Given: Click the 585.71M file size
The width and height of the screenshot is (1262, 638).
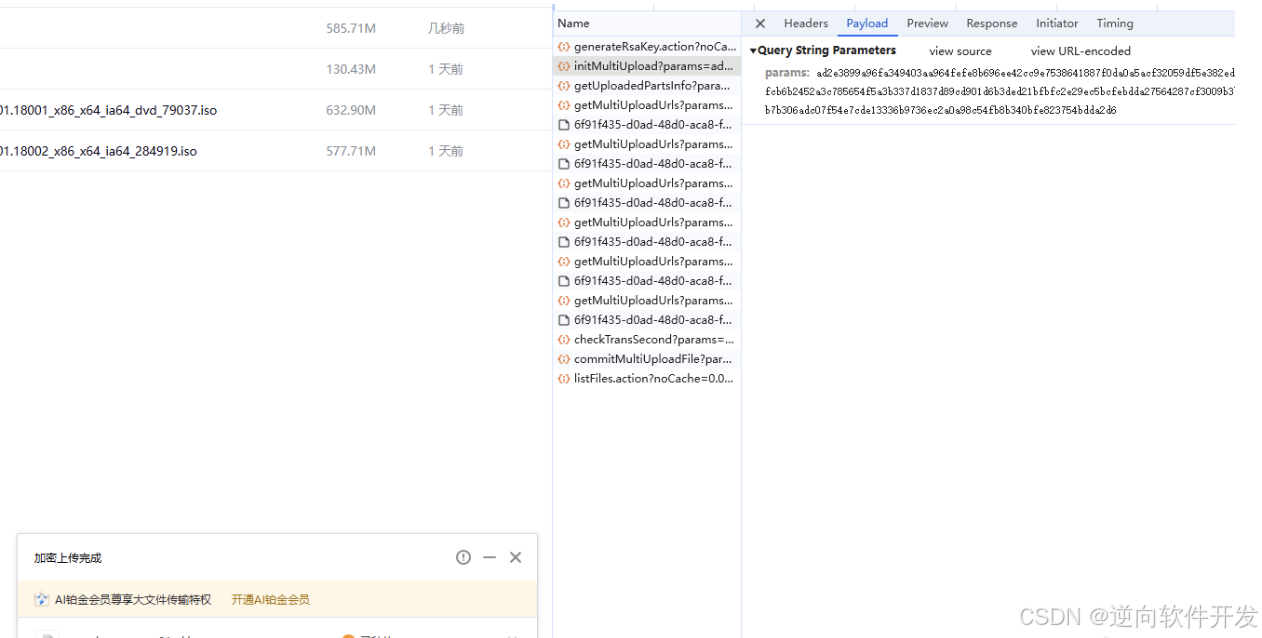Looking at the screenshot, I should coord(351,29).
